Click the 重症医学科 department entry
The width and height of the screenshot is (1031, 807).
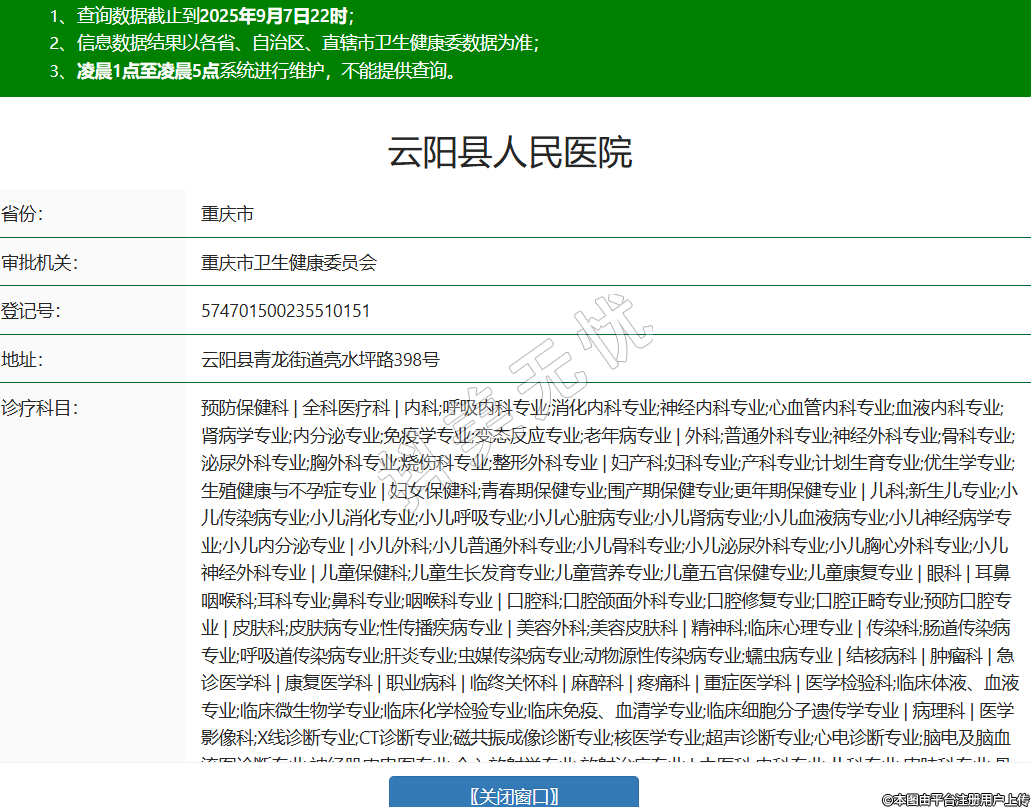coord(747,683)
